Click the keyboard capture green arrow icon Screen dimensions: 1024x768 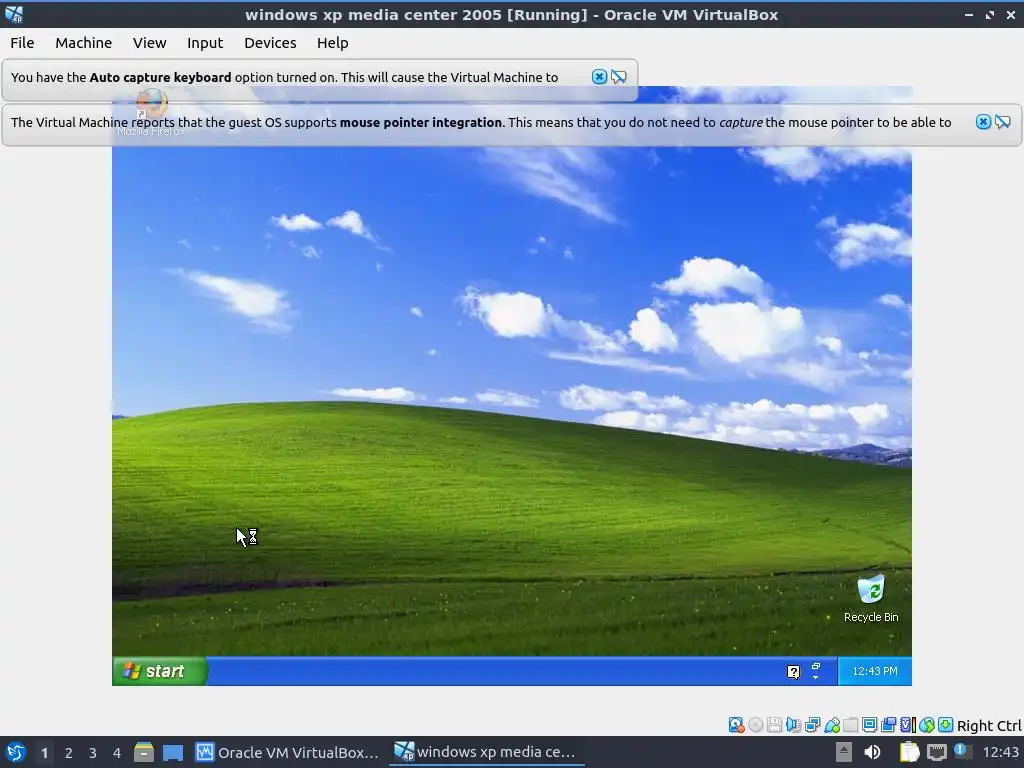coord(945,725)
